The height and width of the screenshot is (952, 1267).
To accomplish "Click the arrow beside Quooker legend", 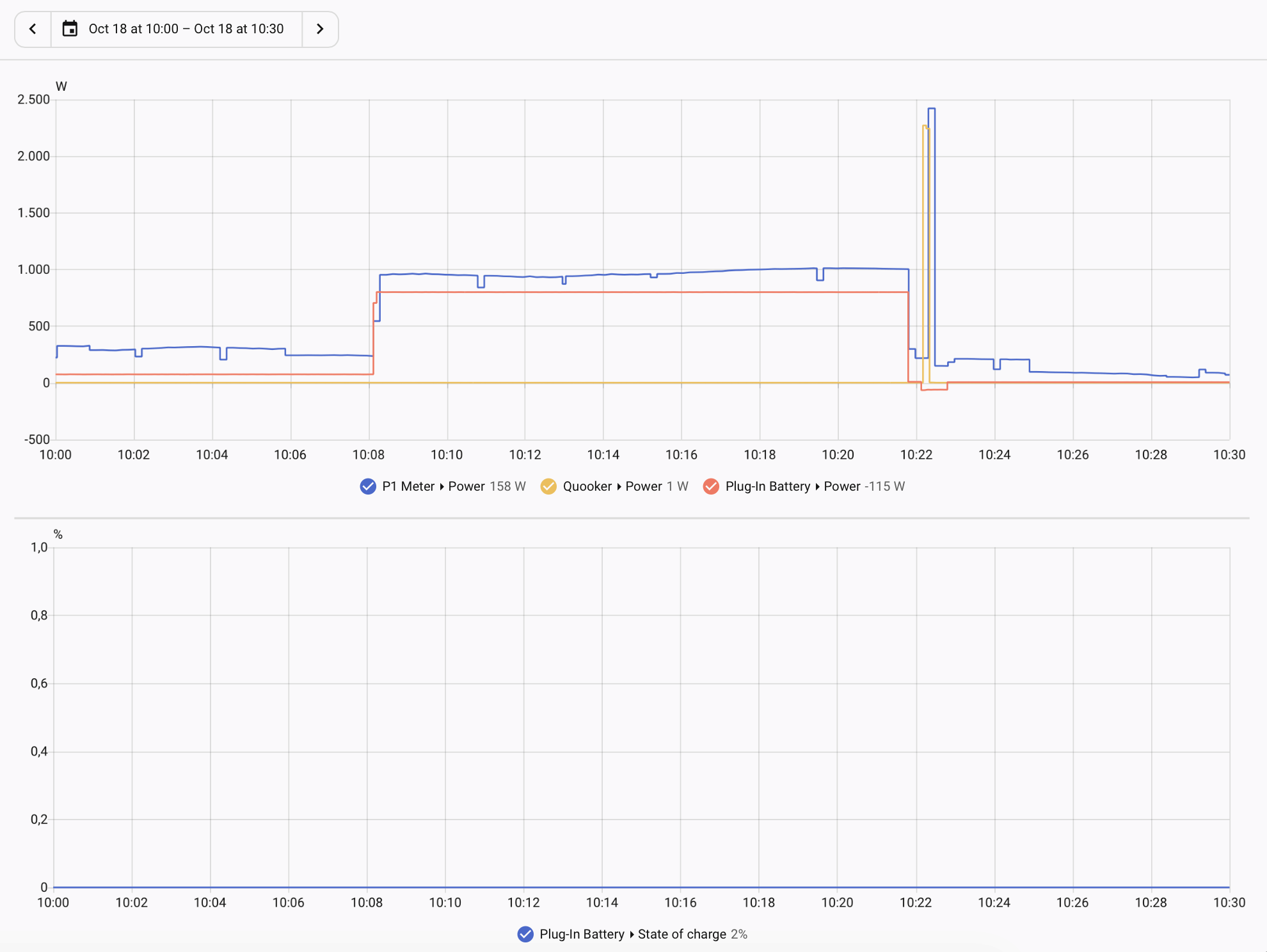I will click(619, 487).
